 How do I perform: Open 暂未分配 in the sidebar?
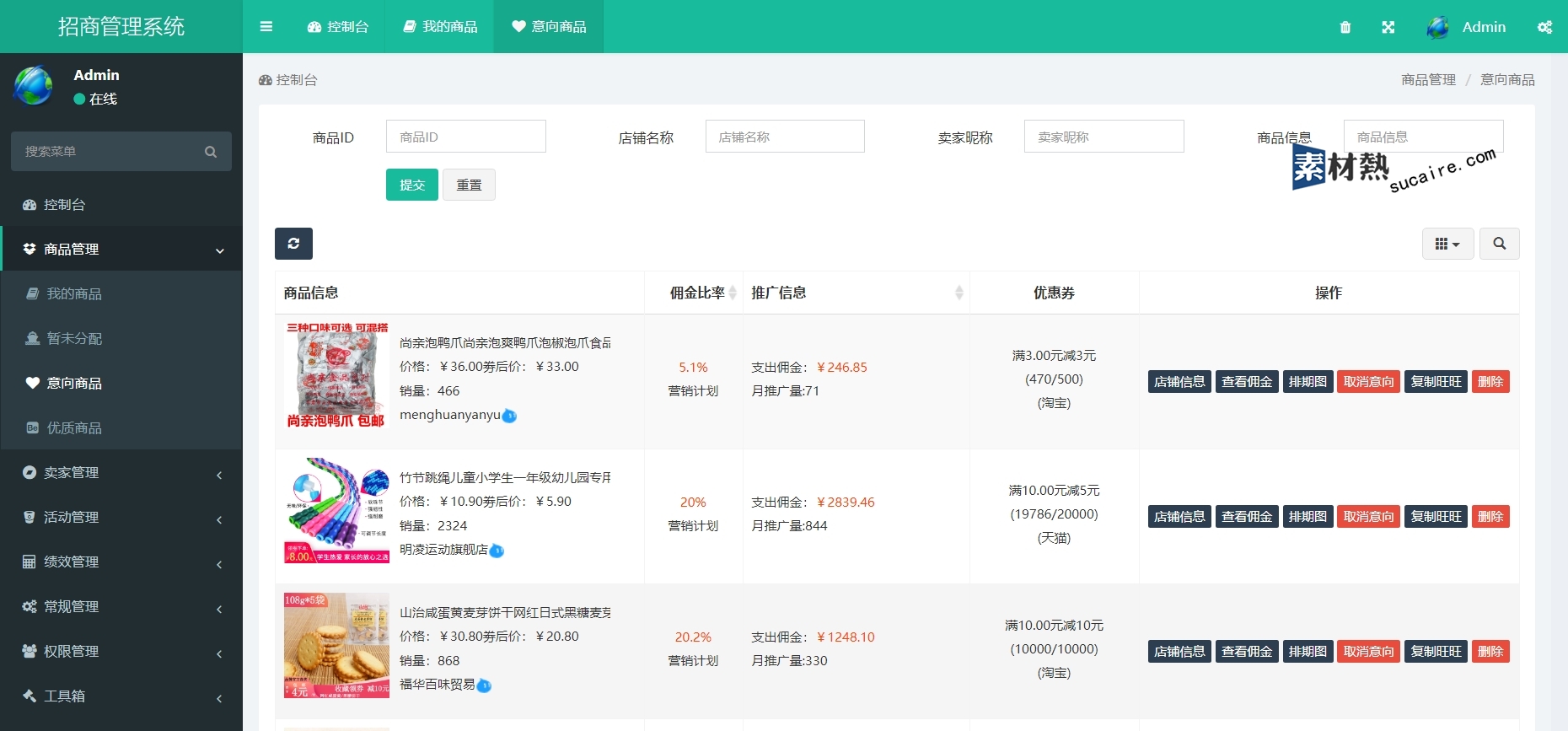click(121, 338)
